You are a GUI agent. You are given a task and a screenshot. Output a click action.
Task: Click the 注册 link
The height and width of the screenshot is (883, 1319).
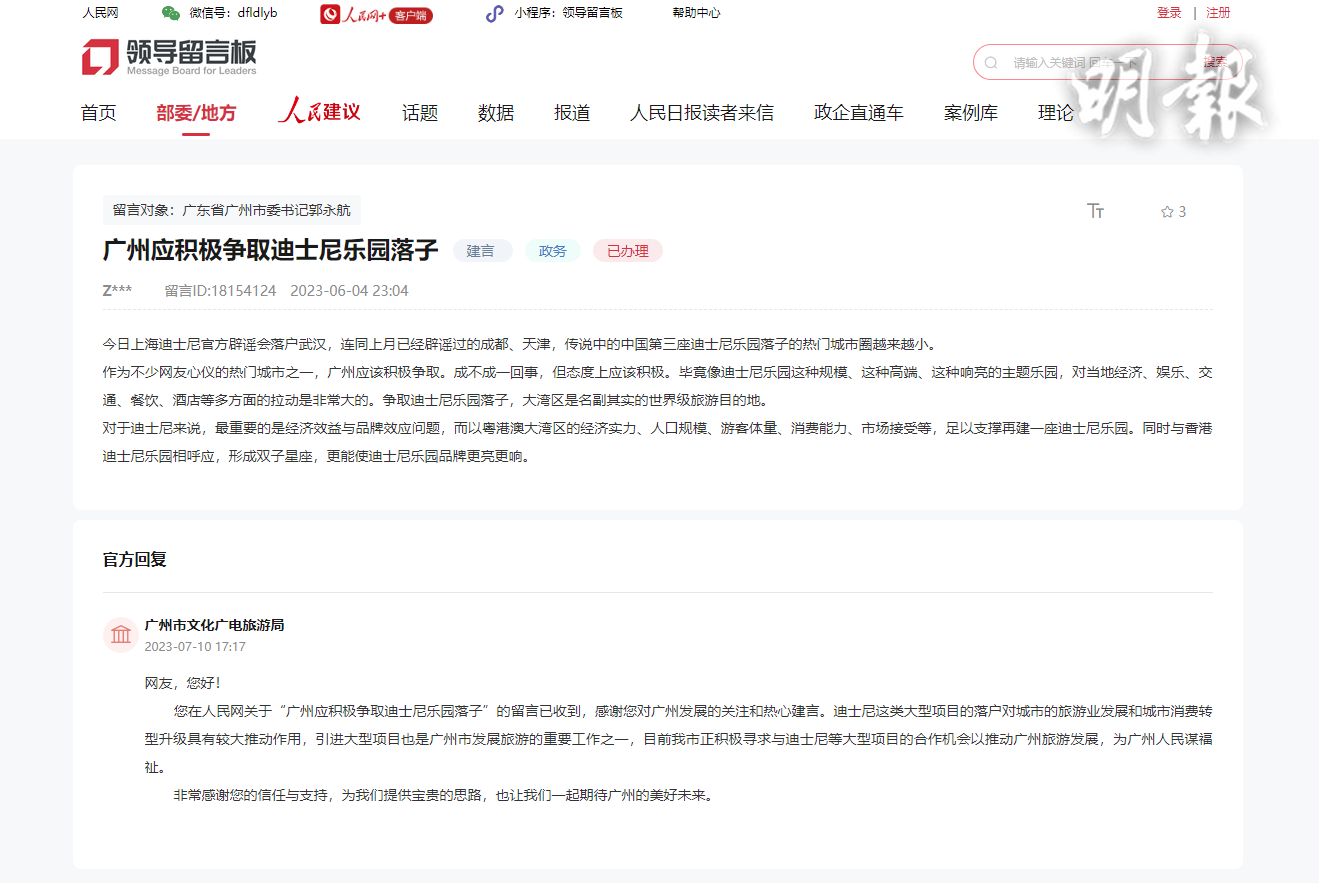coord(1218,13)
